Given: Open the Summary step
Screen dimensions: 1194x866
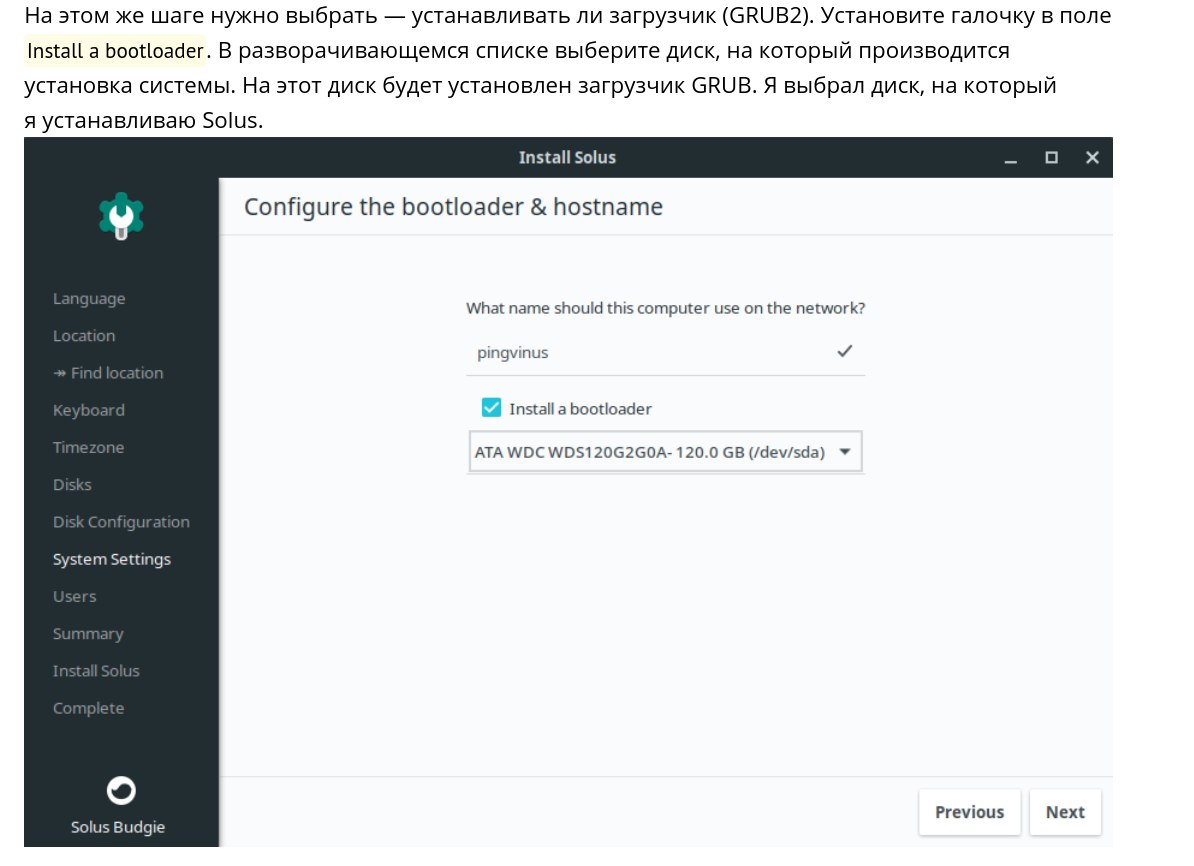Looking at the screenshot, I should [x=88, y=634].
